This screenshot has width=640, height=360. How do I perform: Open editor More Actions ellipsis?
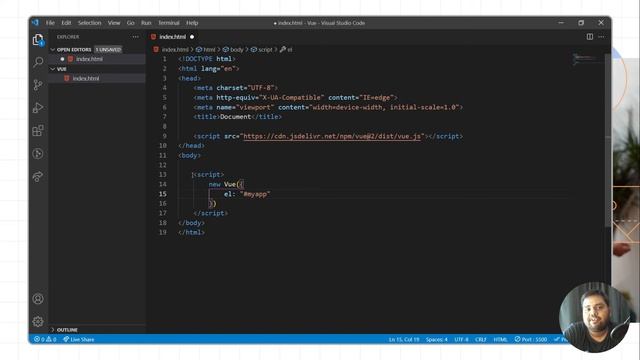click(x=601, y=37)
